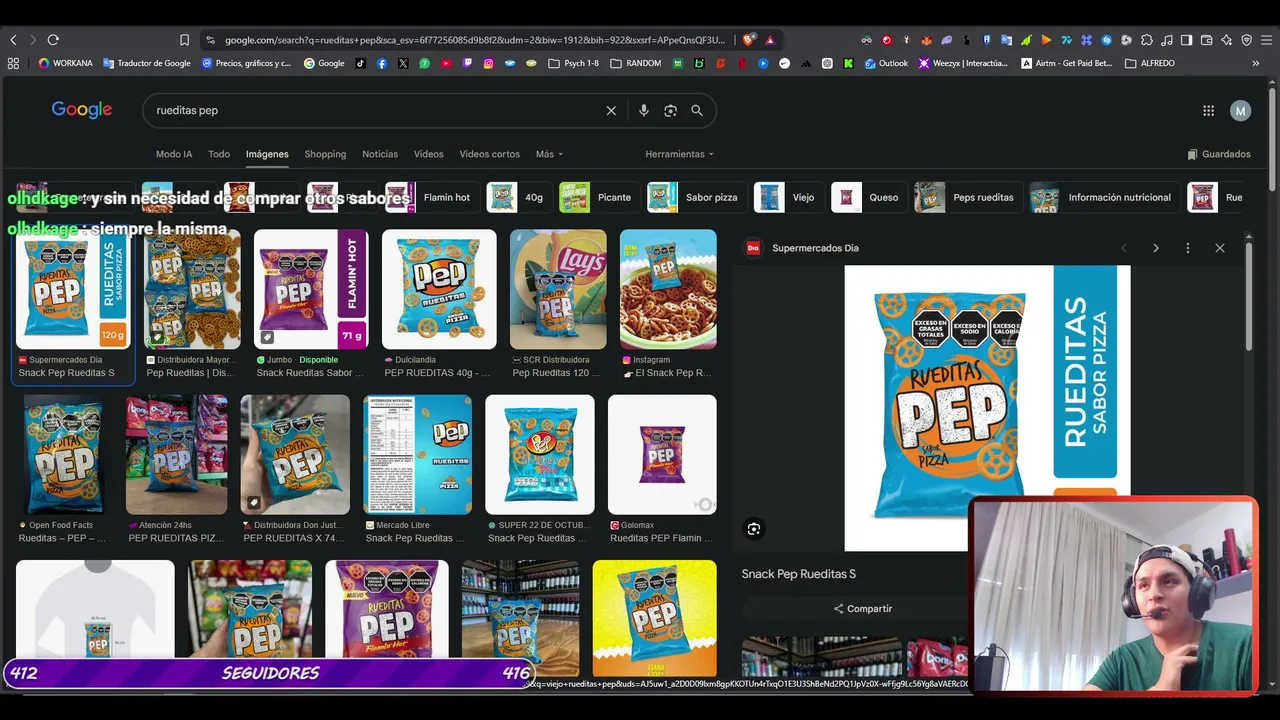Screen dimensions: 1280x720
Task: Open the Nike bookmark
Action: (x=784, y=63)
